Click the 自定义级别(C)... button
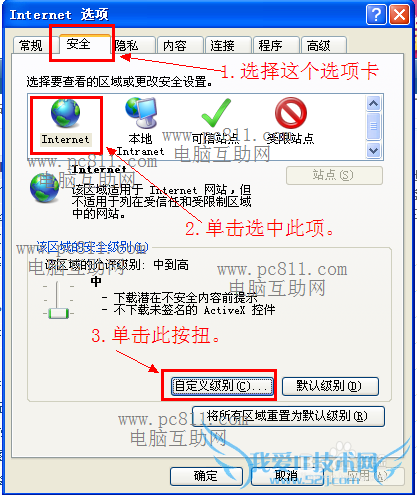The width and height of the screenshot is (417, 495). pyautogui.click(x=222, y=386)
